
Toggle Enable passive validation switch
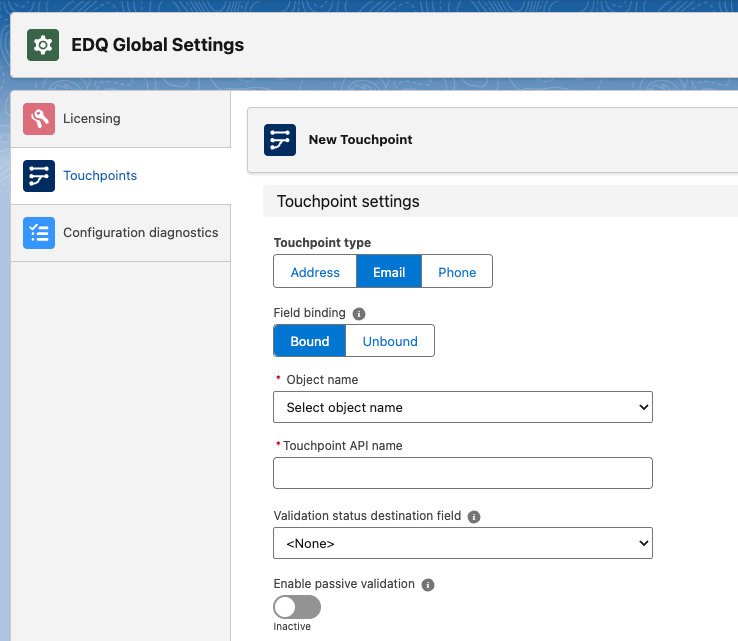point(297,607)
